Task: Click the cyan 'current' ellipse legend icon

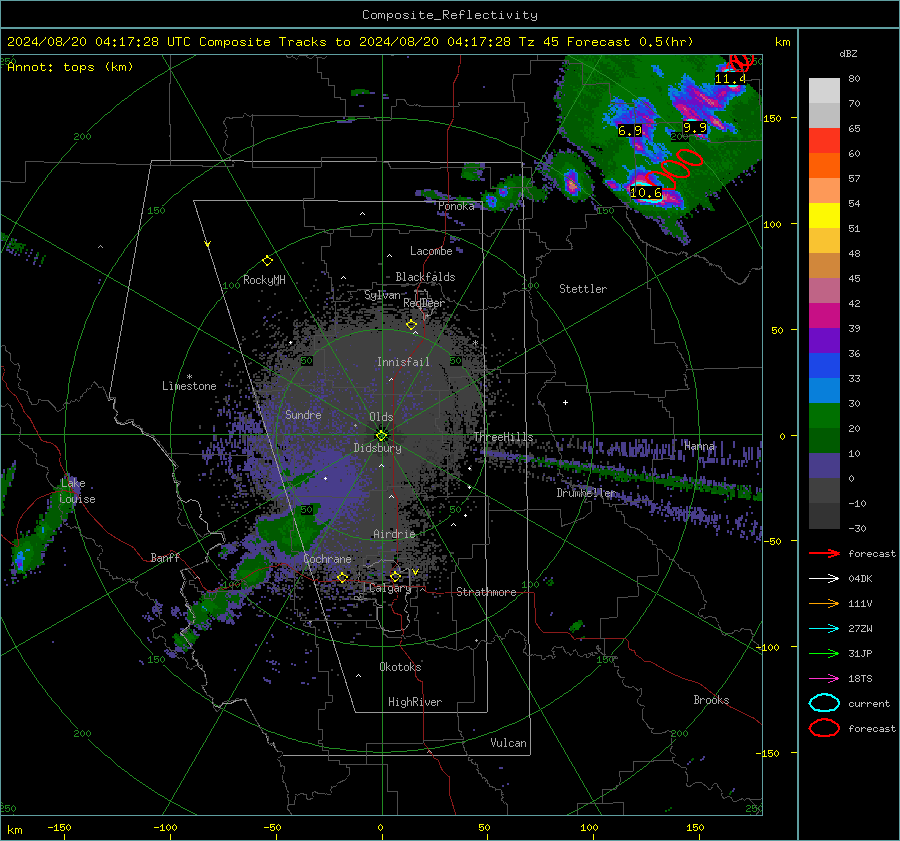Action: [824, 703]
